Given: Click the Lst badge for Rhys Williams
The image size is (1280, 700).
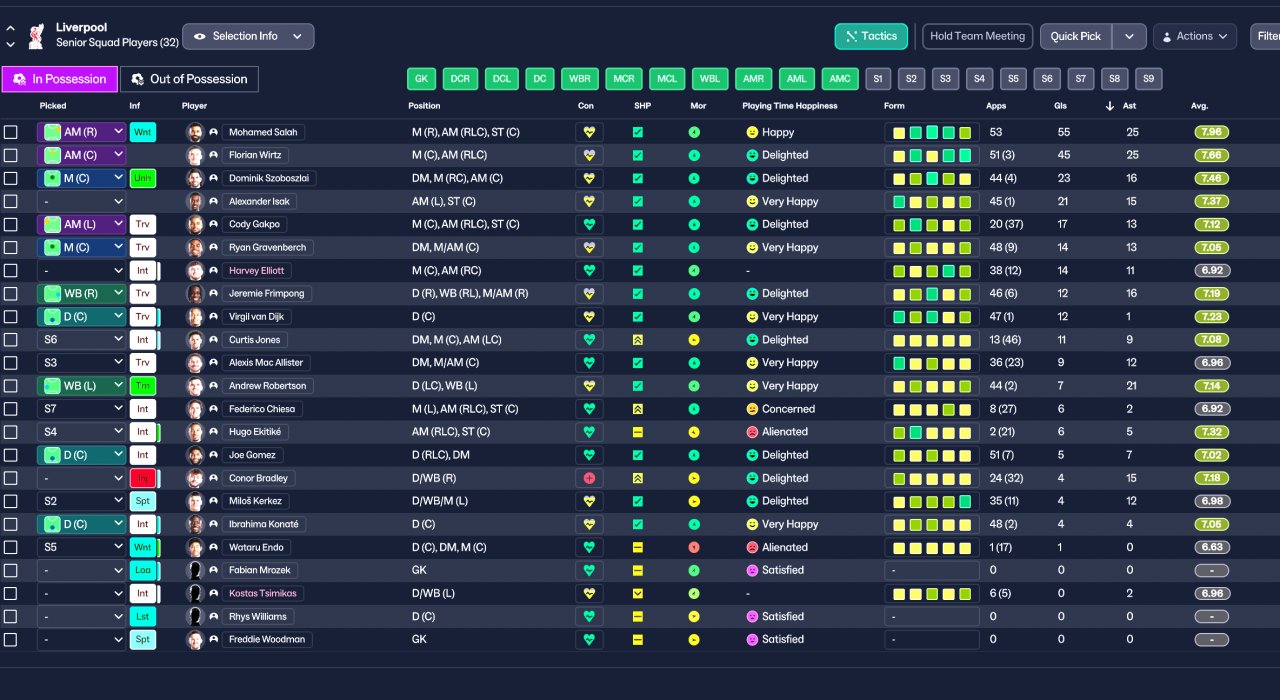Looking at the screenshot, I should [x=143, y=616].
